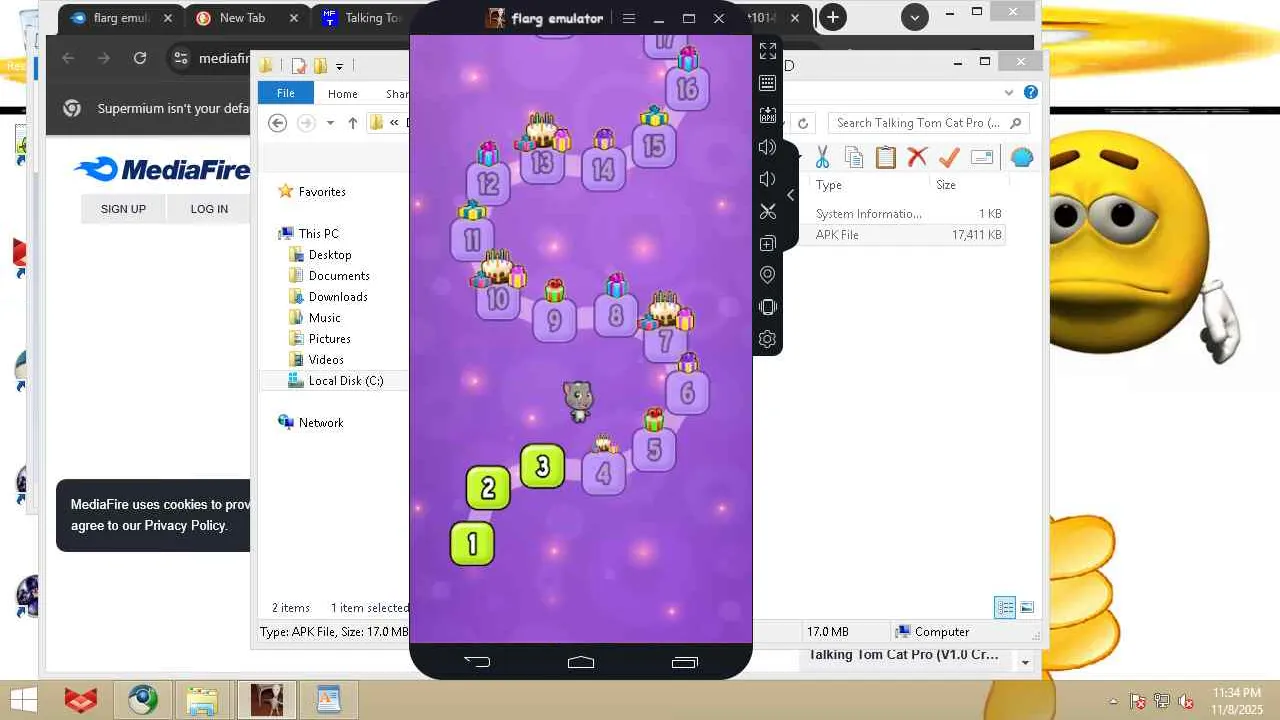This screenshot has width=1280, height=720.
Task: Go up one folder in Explorer
Action: pos(352,123)
